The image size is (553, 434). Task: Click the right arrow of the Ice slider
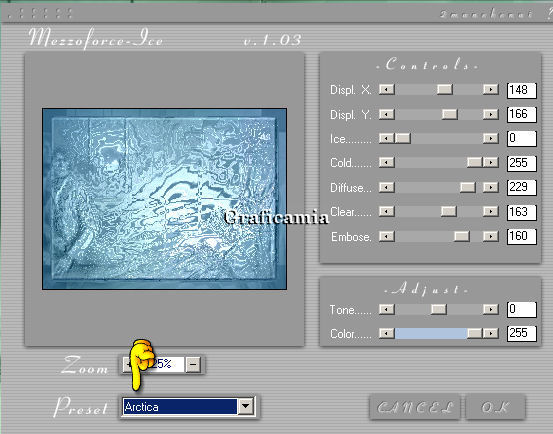[x=491, y=138]
